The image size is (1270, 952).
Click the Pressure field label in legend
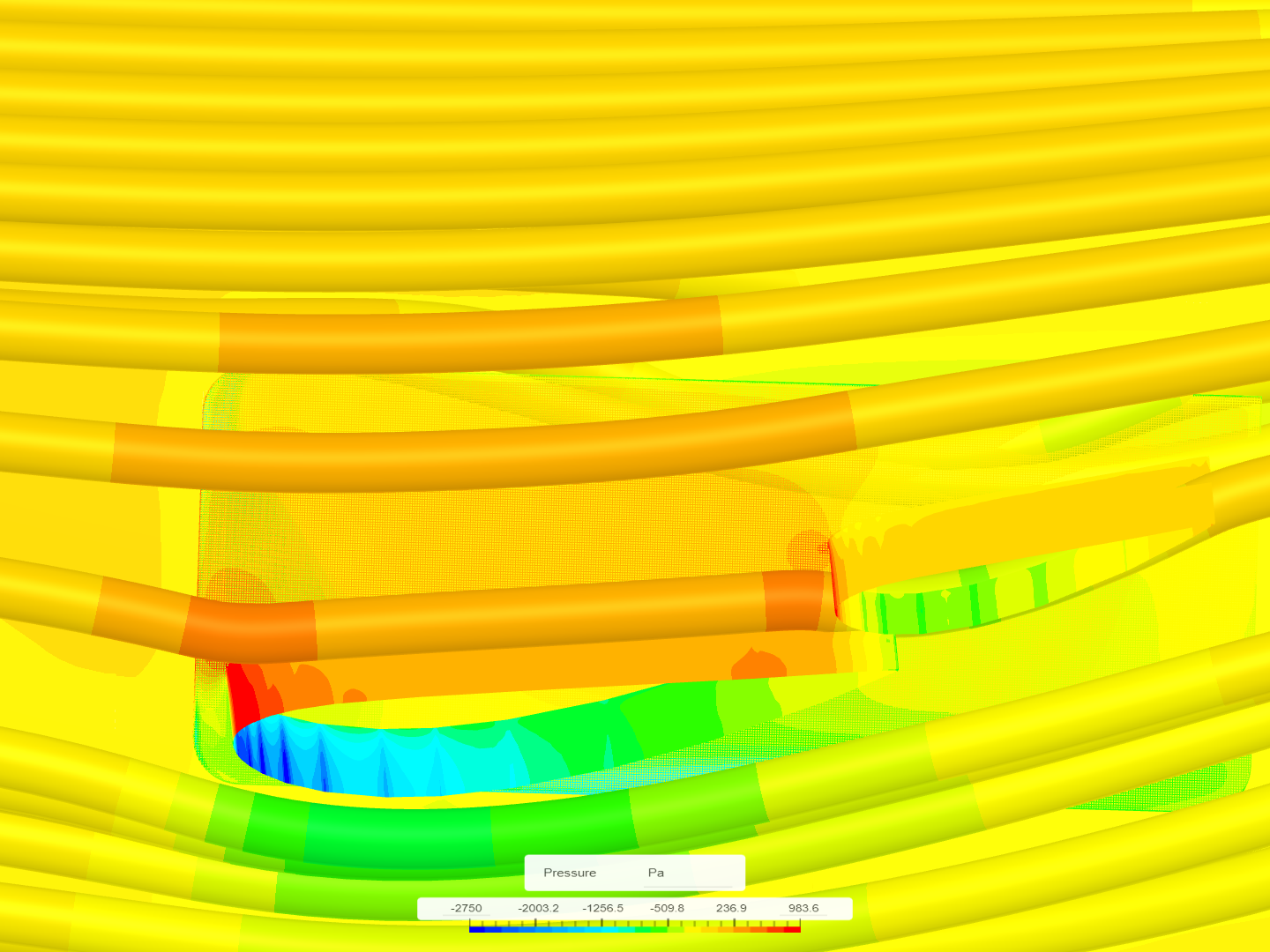coord(570,873)
